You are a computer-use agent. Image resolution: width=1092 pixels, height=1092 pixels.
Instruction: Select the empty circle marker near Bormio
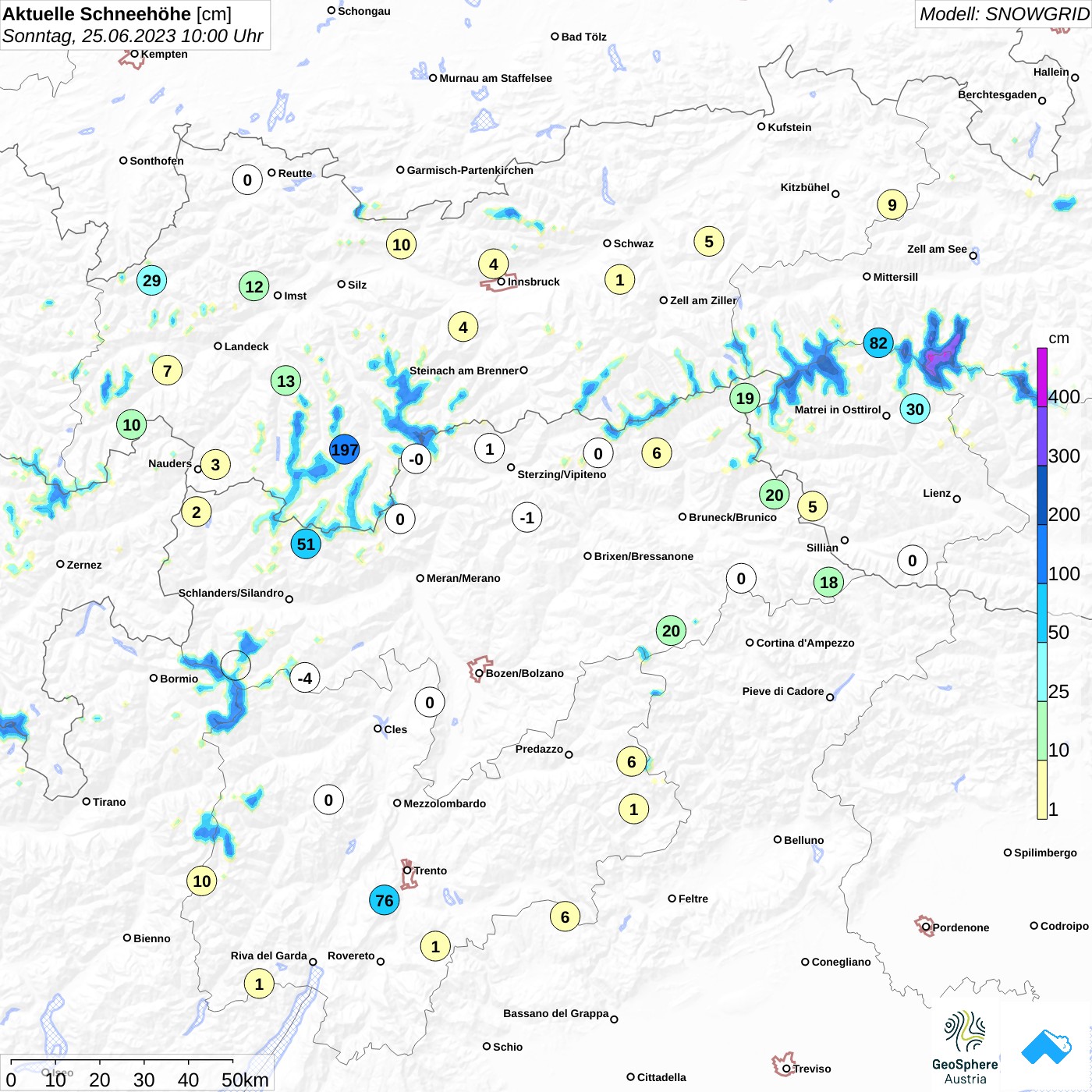(x=236, y=665)
